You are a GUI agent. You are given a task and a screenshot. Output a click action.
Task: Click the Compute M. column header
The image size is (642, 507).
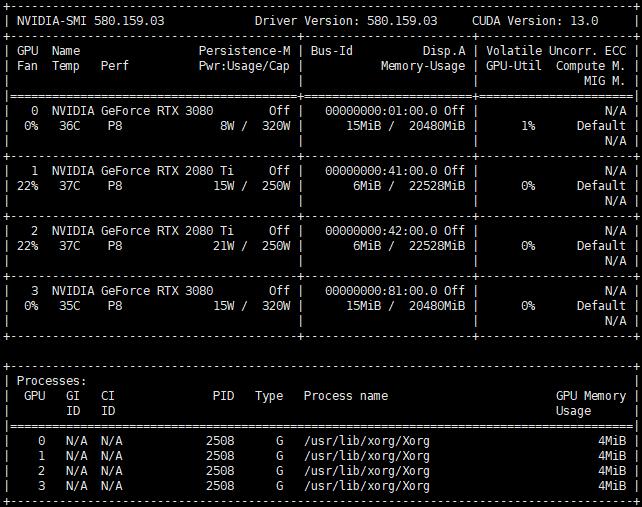(x=591, y=66)
